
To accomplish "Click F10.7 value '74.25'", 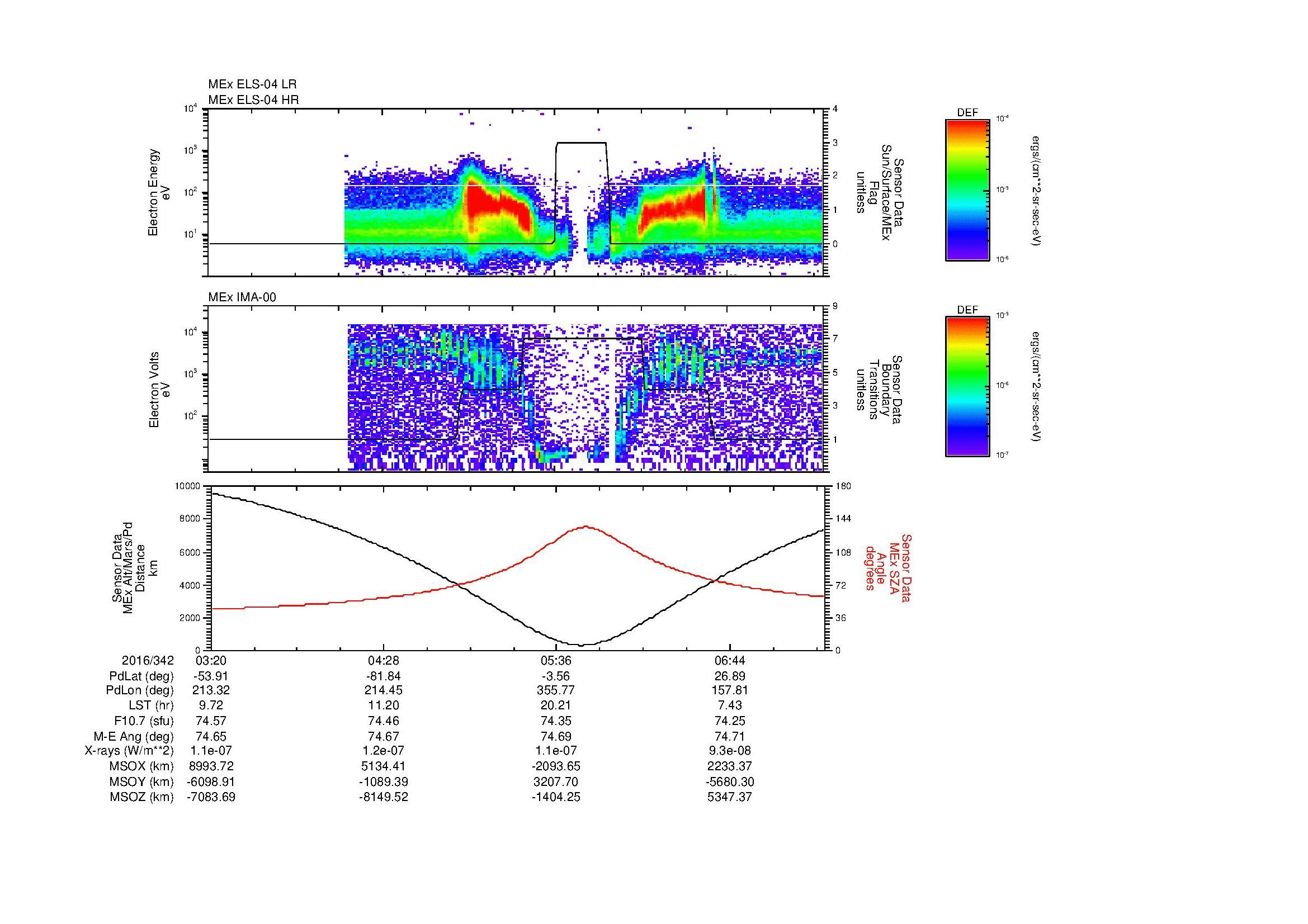I will pos(729,721).
